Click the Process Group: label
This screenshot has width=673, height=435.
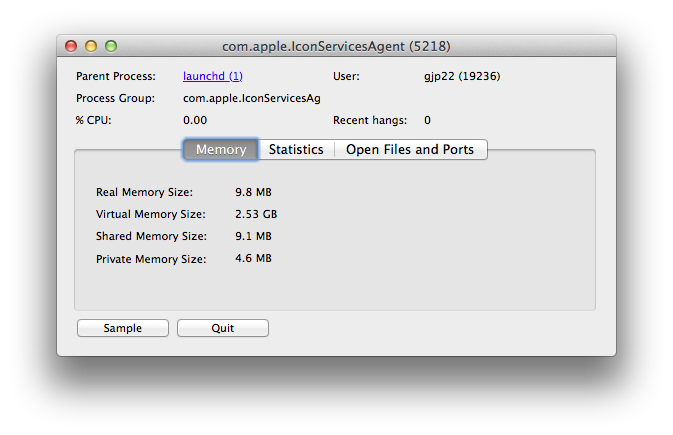click(115, 98)
